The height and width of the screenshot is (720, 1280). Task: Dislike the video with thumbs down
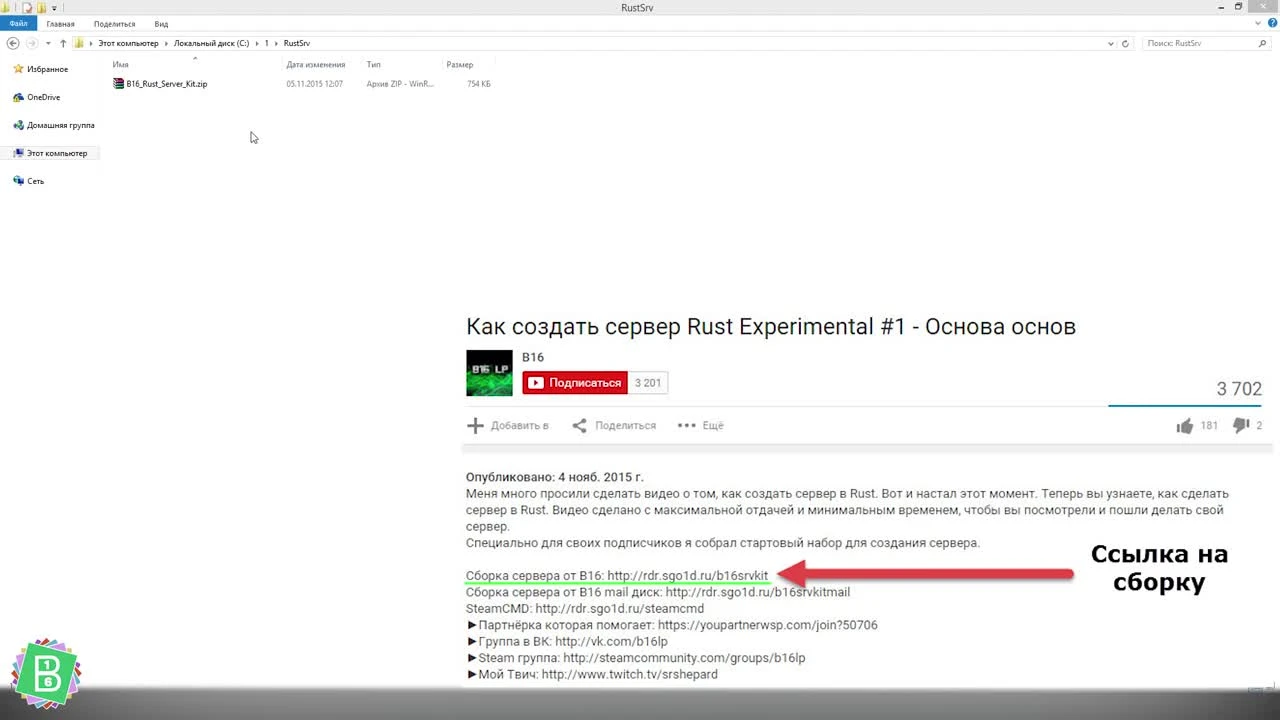1243,425
